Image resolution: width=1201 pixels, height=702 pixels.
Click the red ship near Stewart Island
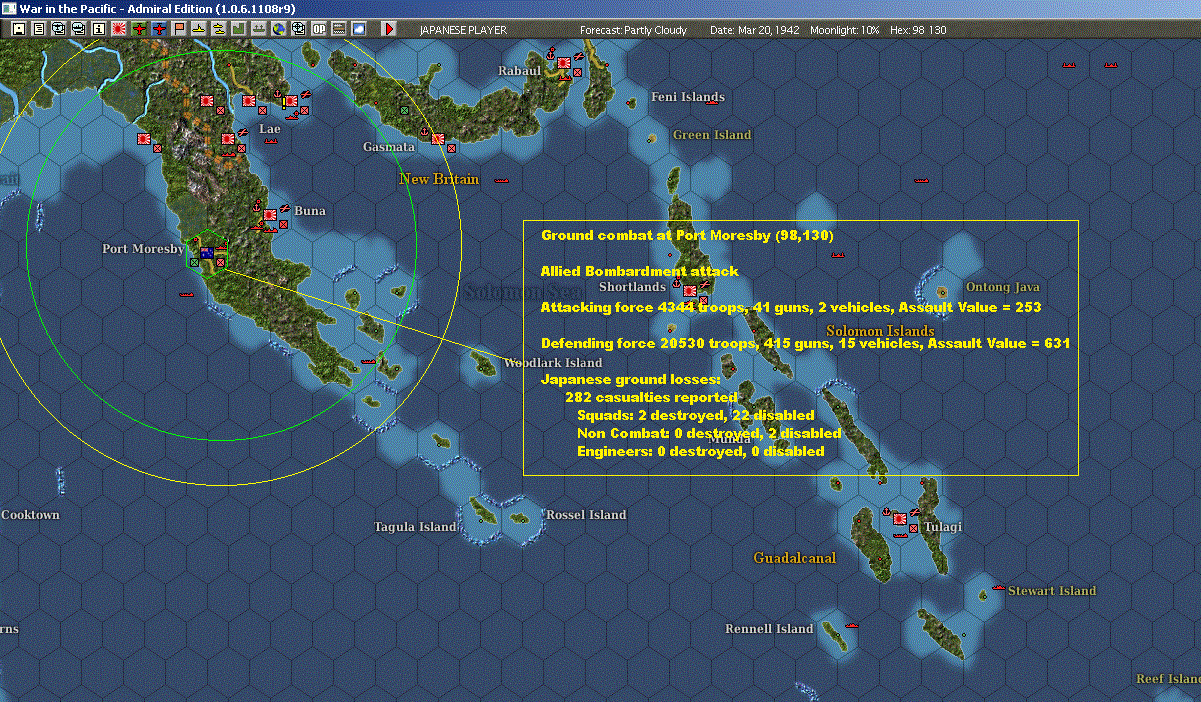[998, 586]
